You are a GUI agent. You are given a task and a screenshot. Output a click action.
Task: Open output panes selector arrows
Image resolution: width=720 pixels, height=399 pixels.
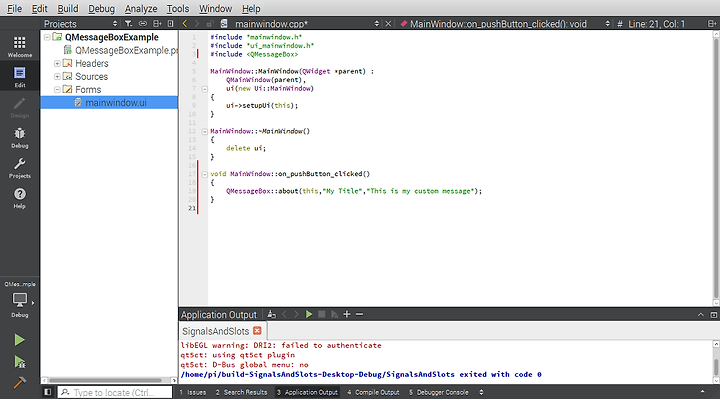tap(481, 392)
